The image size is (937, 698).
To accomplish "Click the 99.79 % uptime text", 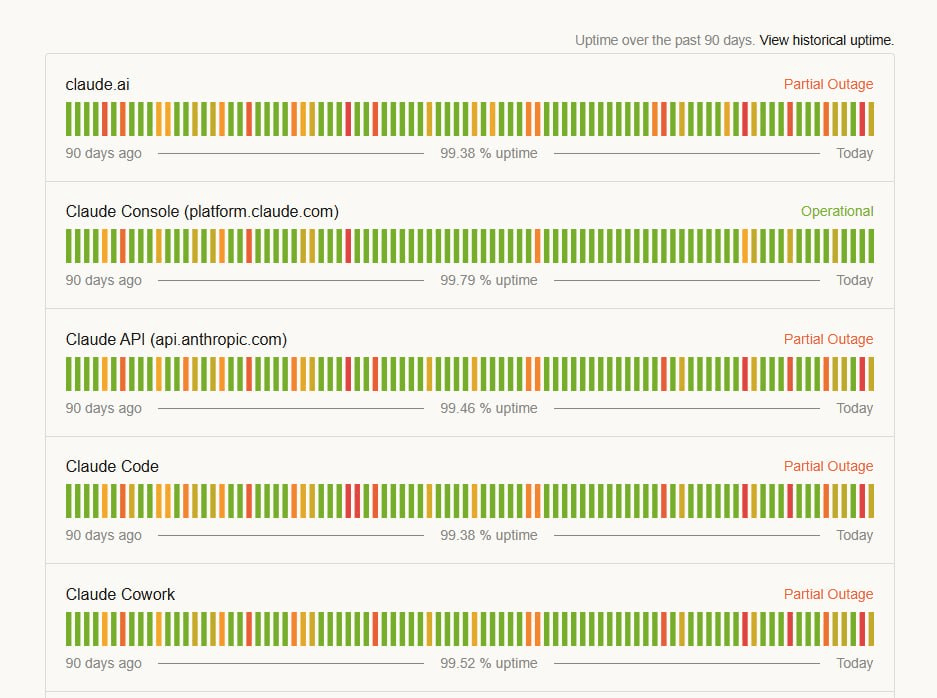I will tap(489, 280).
